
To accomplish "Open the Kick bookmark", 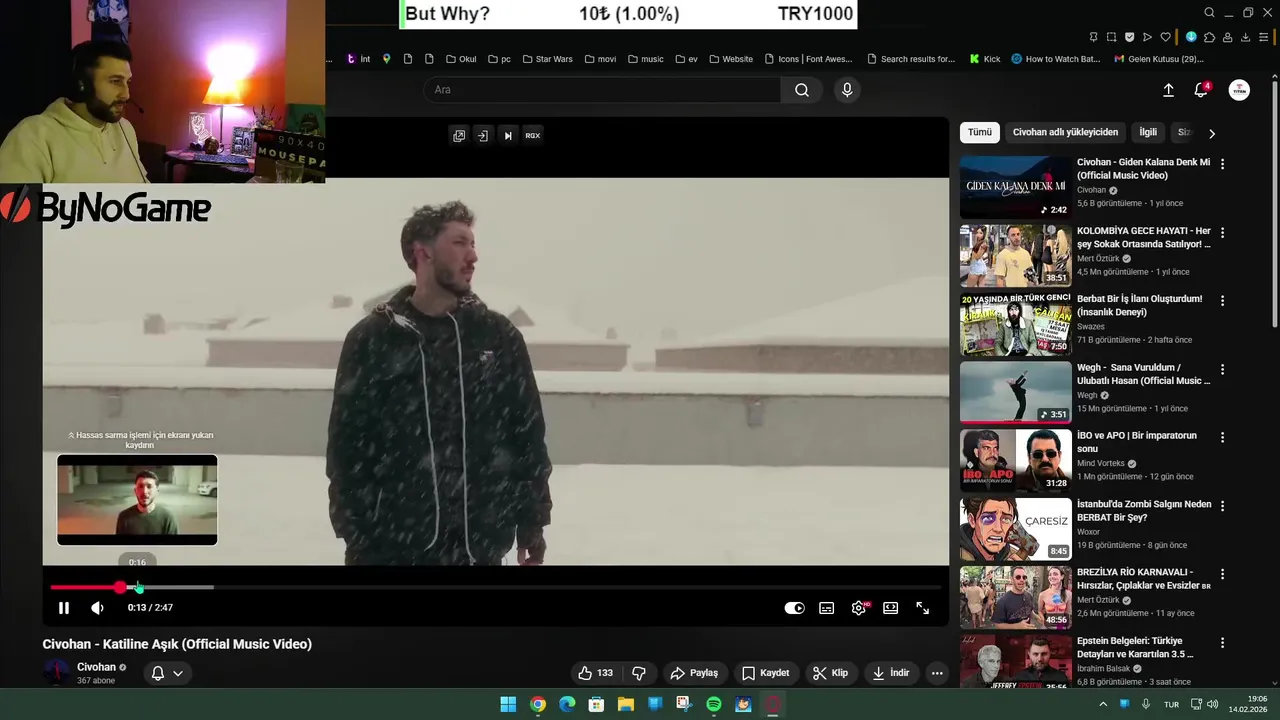I will (x=985, y=59).
